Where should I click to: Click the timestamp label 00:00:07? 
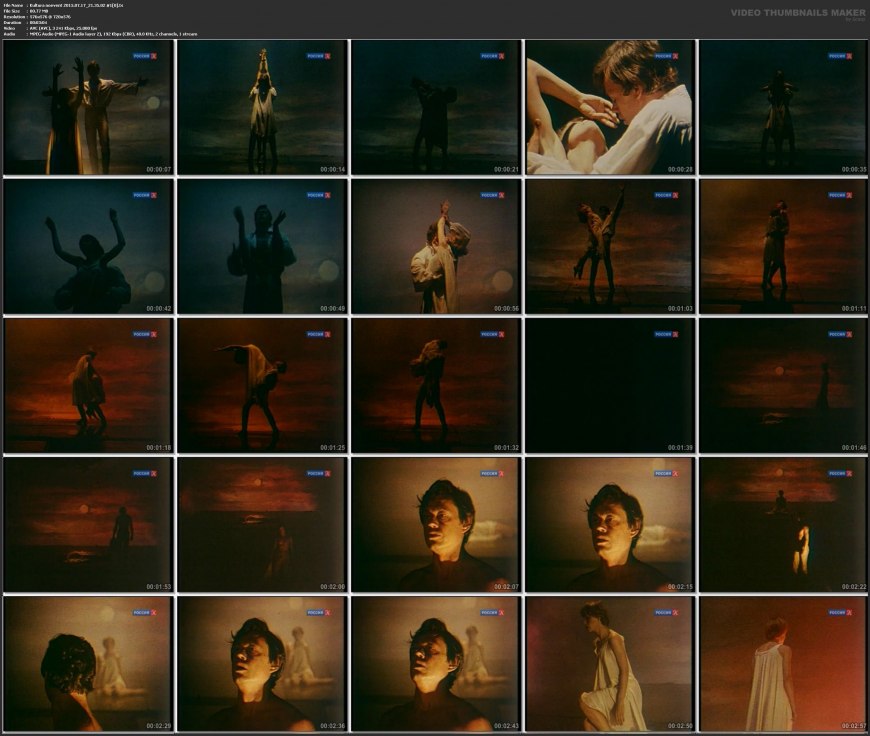pos(158,169)
